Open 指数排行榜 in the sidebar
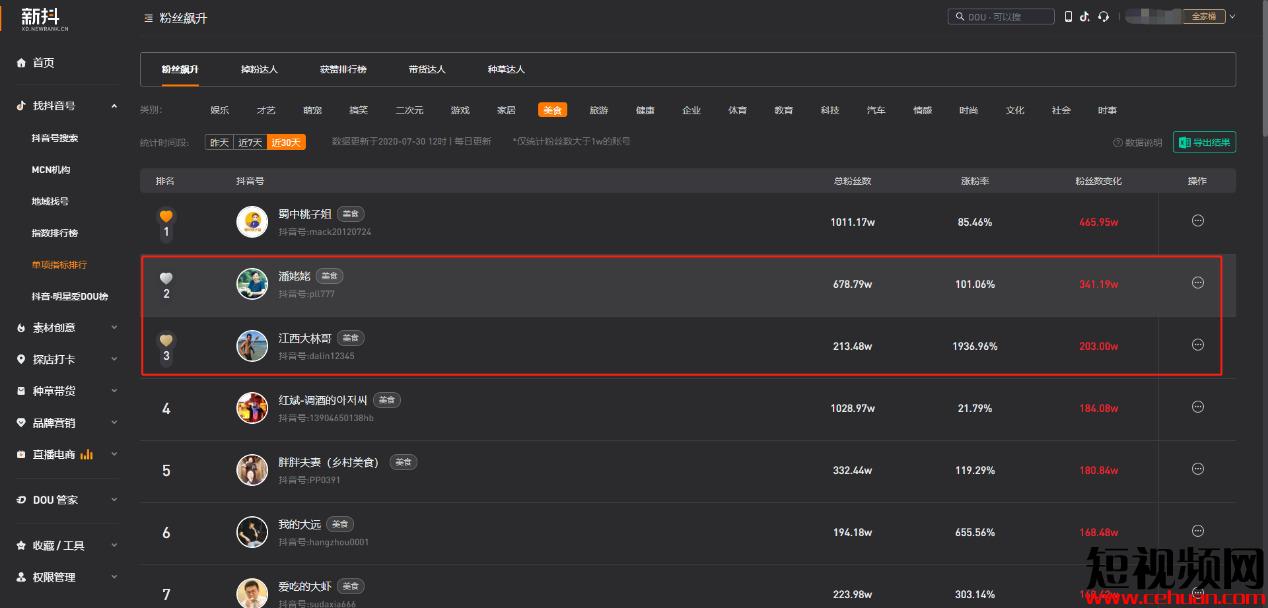Viewport: 1268px width, 608px height. tap(54, 233)
